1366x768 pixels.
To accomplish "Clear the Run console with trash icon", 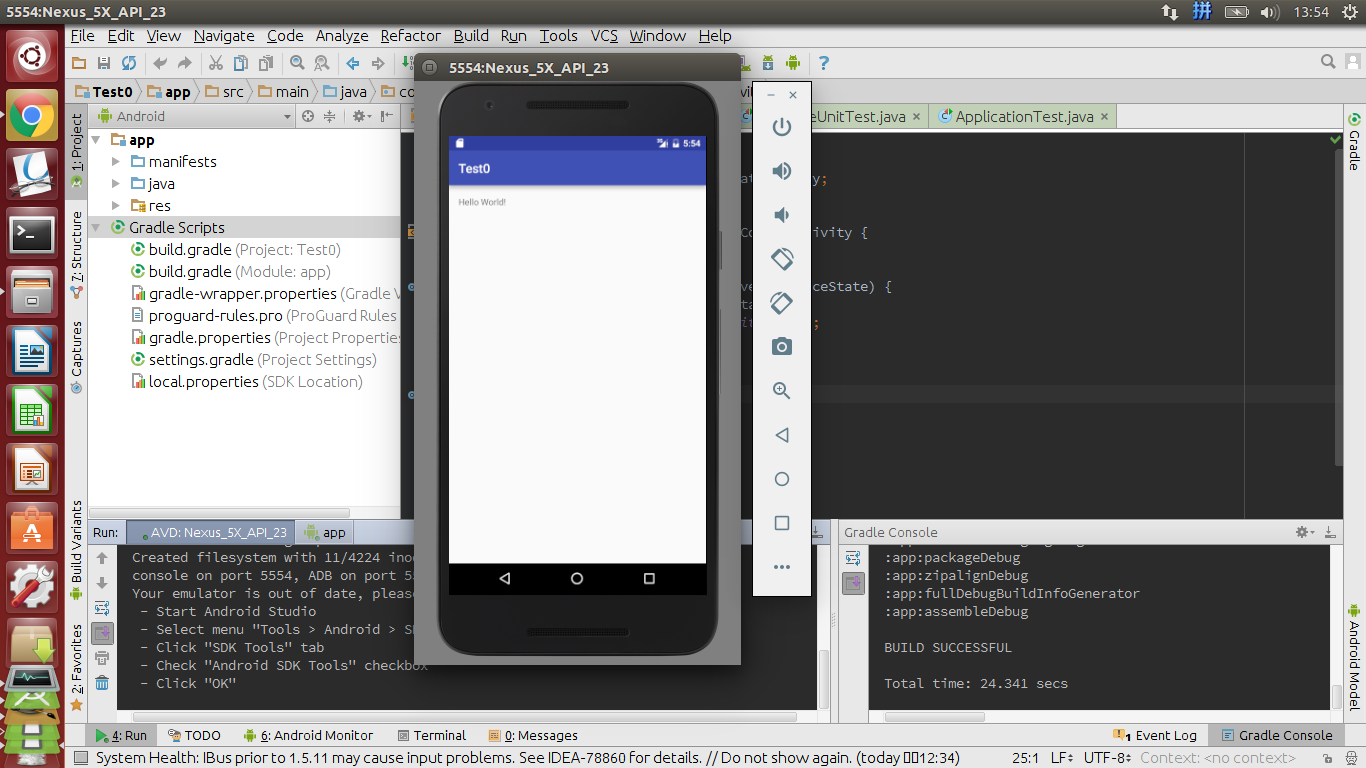I will [102, 683].
